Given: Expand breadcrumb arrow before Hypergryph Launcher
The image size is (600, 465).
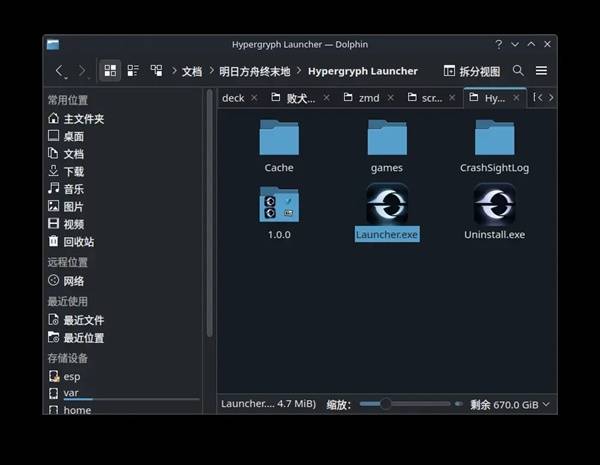Looking at the screenshot, I should point(300,71).
